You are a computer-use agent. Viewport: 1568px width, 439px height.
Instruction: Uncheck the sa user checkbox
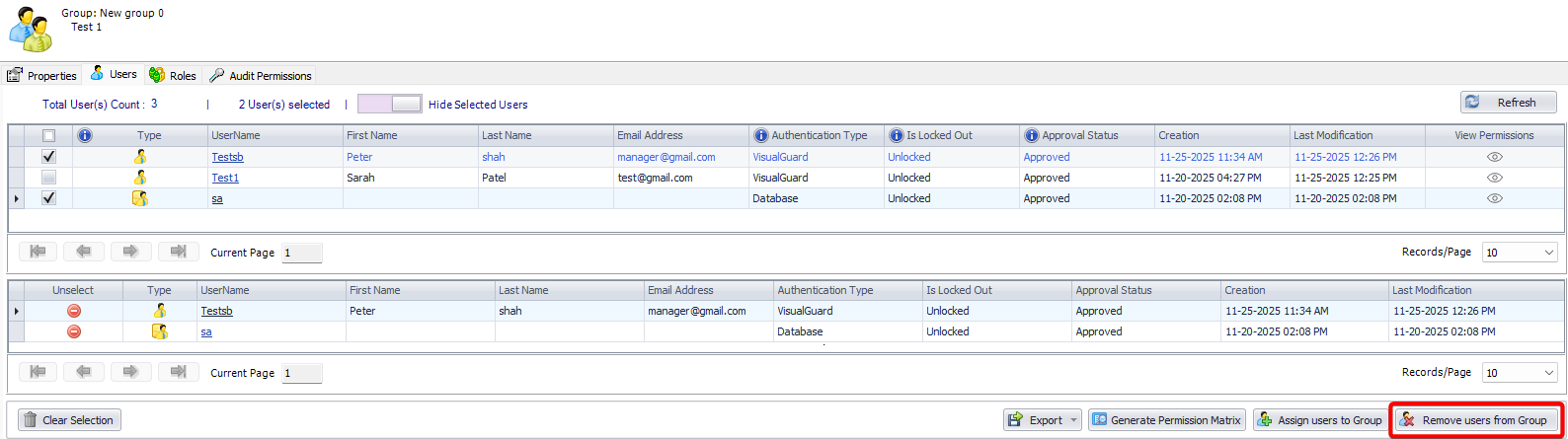[49, 198]
